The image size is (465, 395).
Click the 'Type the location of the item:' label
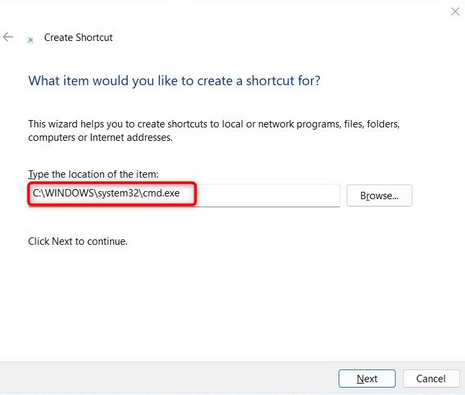pyautogui.click(x=93, y=174)
